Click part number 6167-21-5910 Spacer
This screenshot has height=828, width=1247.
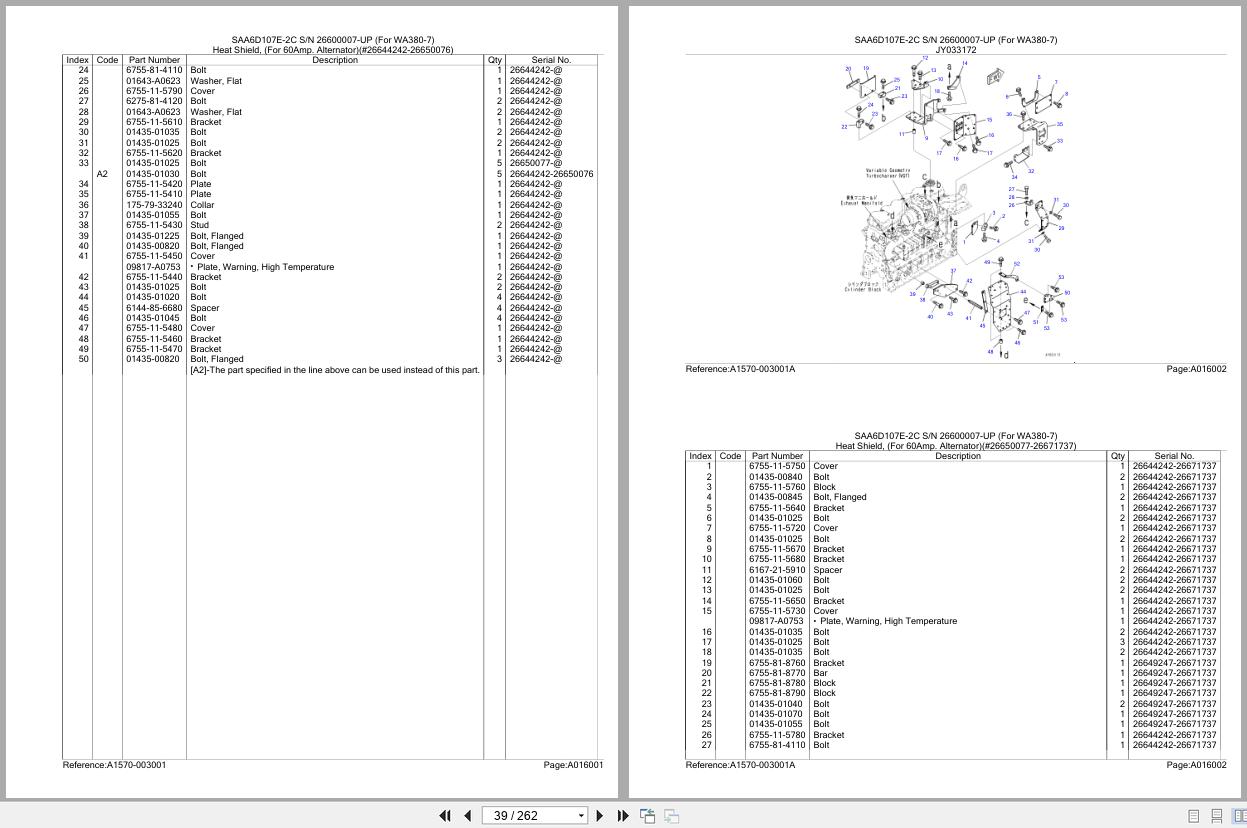click(777, 570)
